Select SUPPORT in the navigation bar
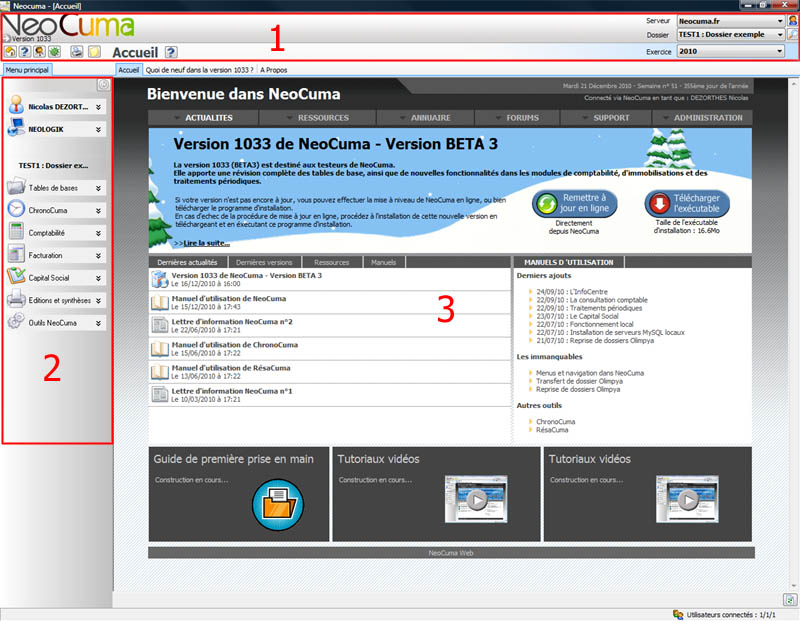 pos(606,118)
